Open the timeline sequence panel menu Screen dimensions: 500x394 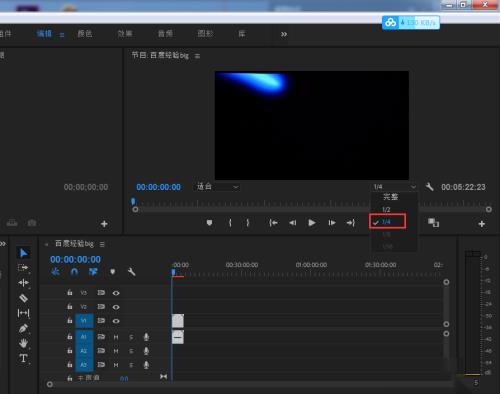(102, 244)
